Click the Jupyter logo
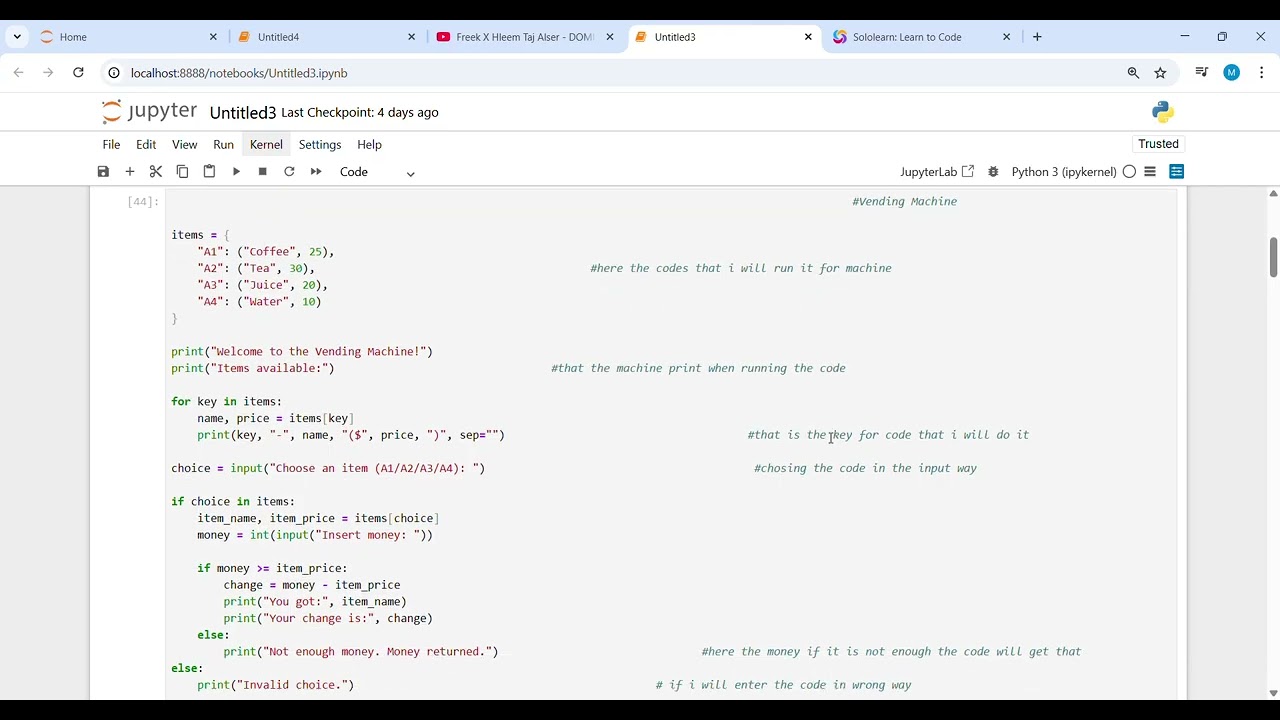The image size is (1280, 720). [x=150, y=111]
